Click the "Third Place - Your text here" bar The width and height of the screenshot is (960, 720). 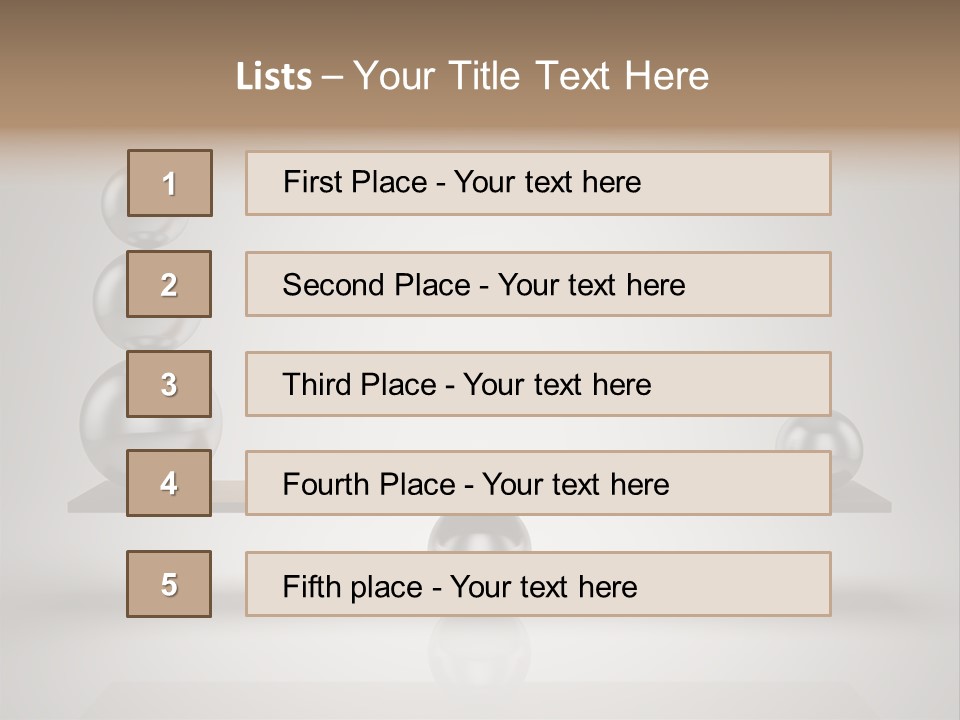538,384
